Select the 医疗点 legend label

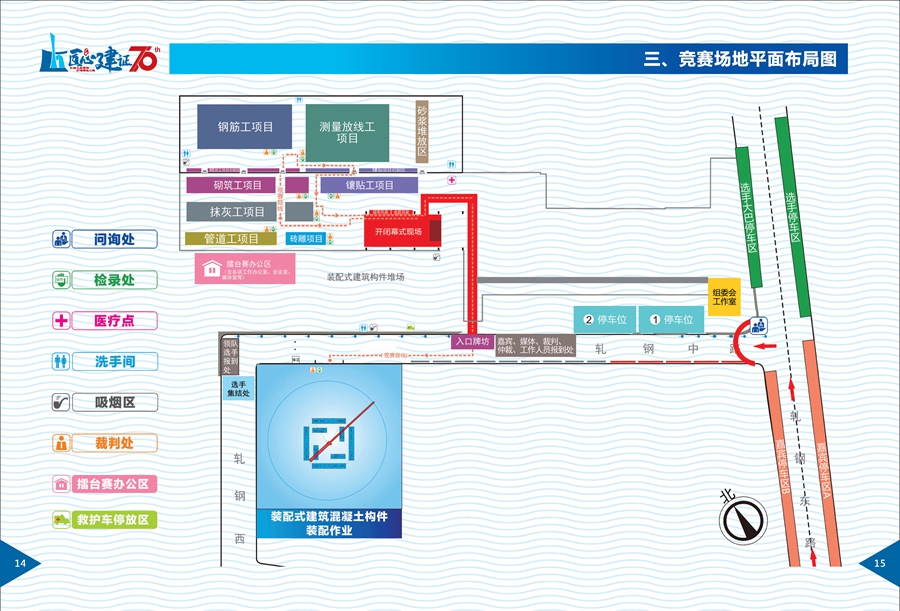[x=114, y=320]
